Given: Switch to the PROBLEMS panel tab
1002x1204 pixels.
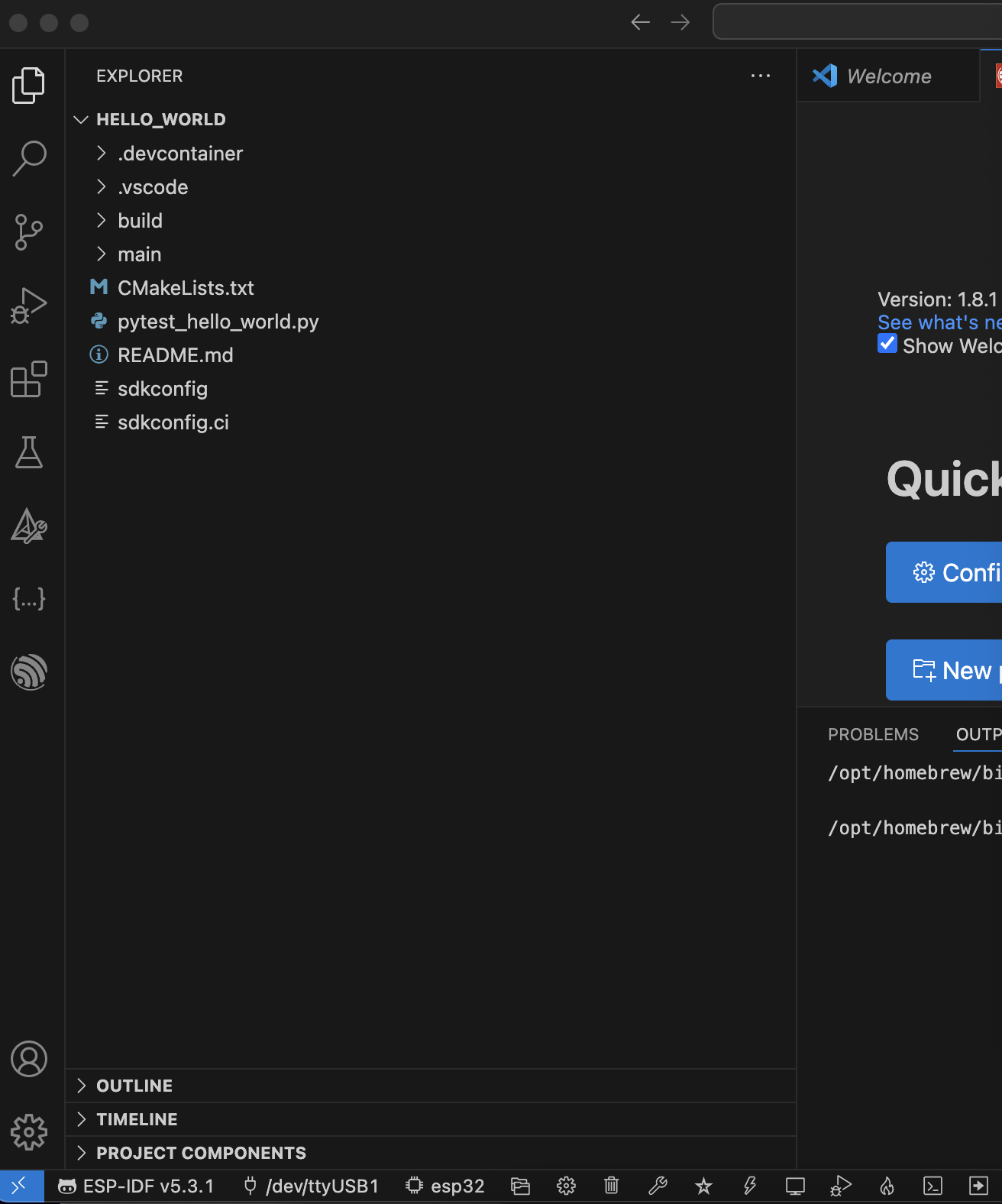Looking at the screenshot, I should 873,734.
